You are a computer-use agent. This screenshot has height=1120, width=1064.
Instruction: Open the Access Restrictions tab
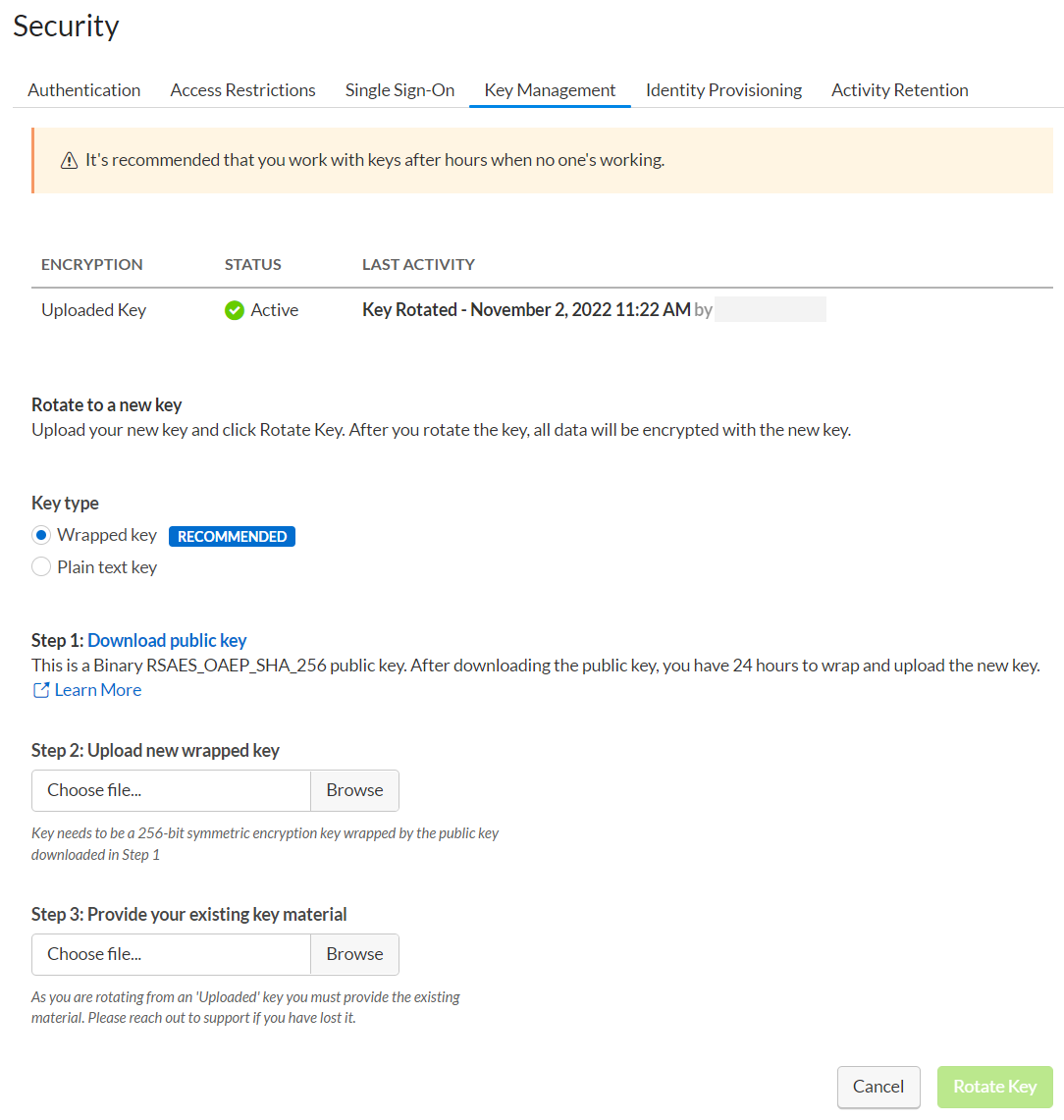242,89
